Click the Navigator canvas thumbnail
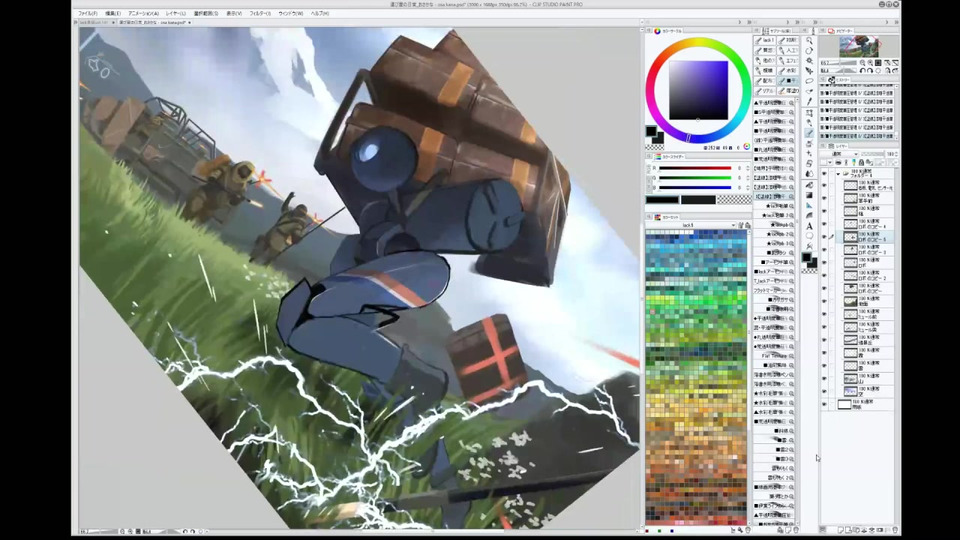 pyautogui.click(x=860, y=46)
